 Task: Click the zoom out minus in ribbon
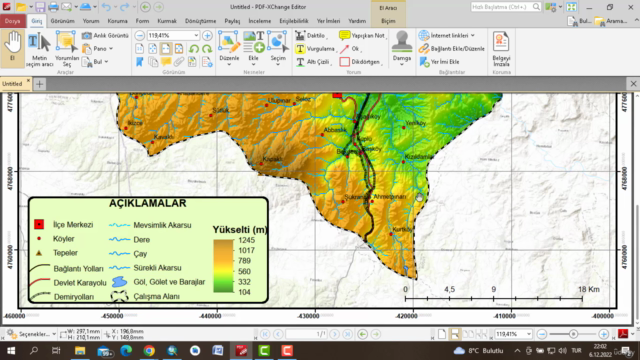(140, 36)
